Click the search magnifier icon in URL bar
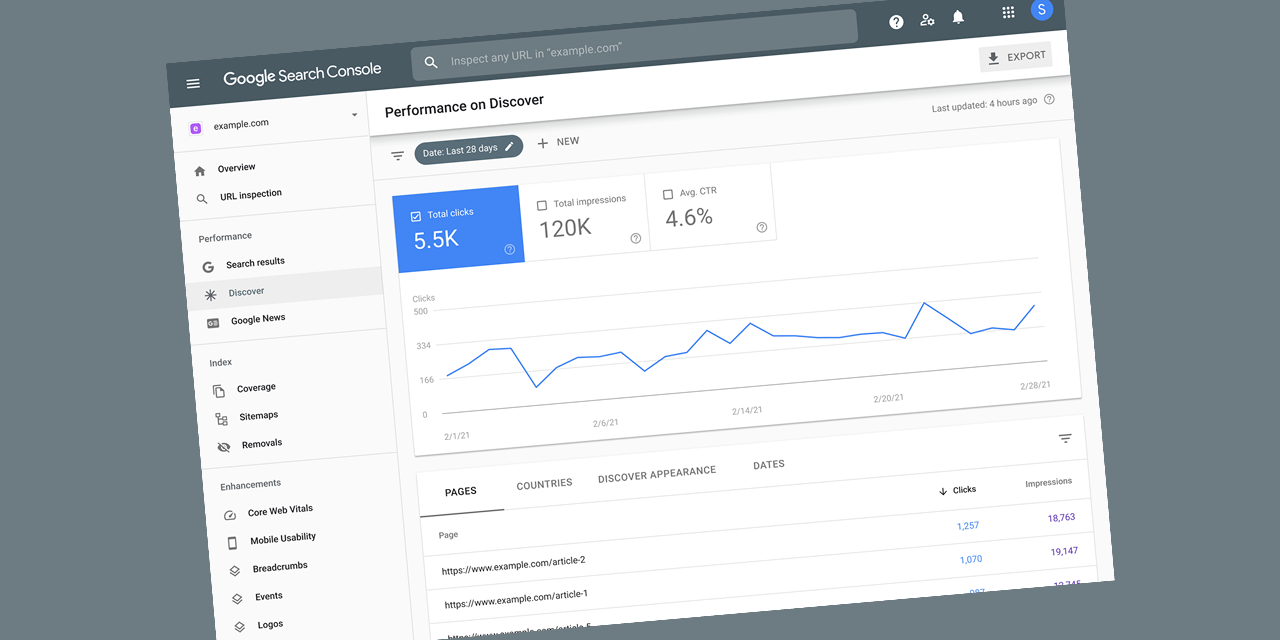1280x640 pixels. tap(431, 62)
